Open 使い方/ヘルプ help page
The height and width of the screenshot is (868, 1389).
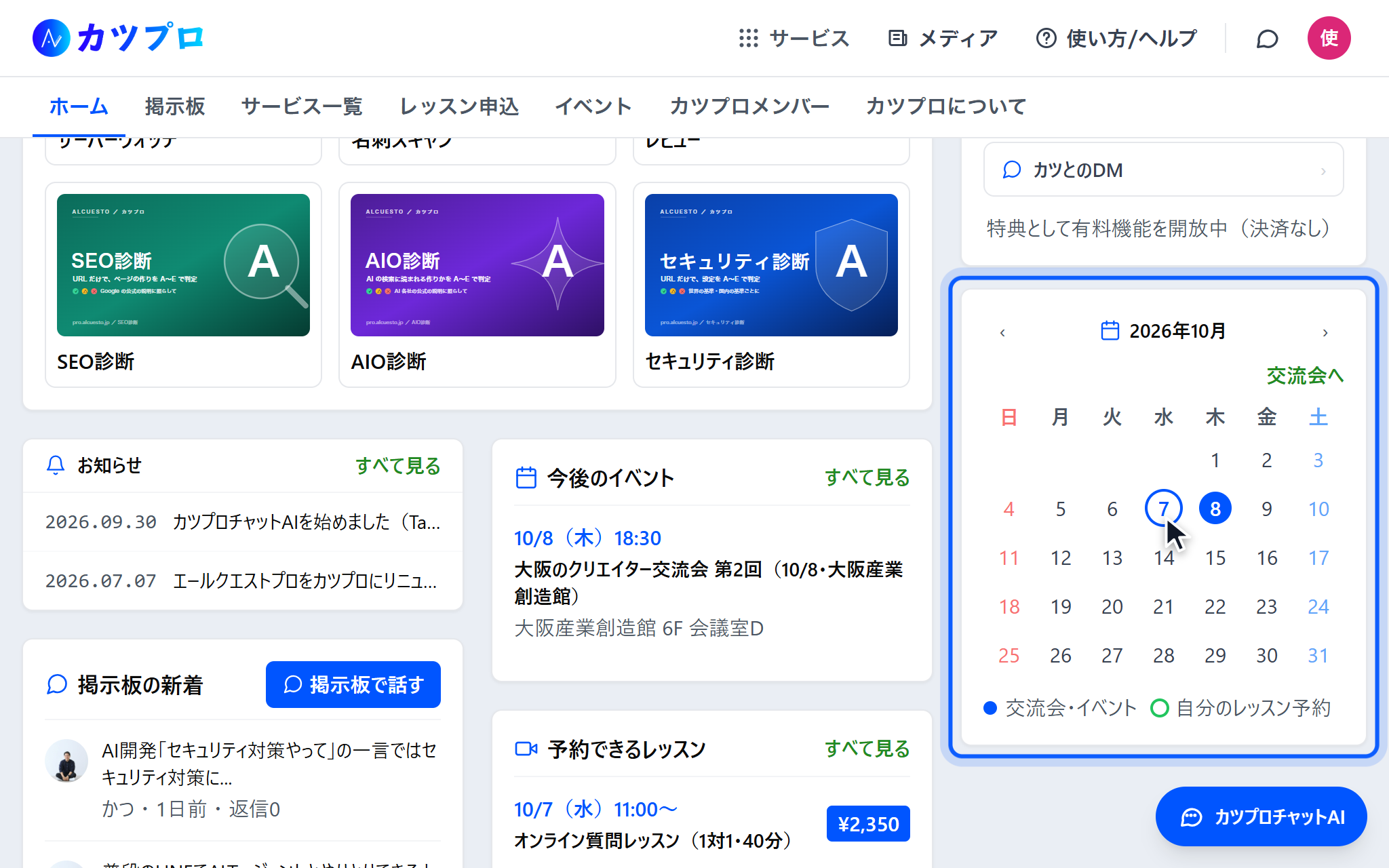tap(1116, 38)
